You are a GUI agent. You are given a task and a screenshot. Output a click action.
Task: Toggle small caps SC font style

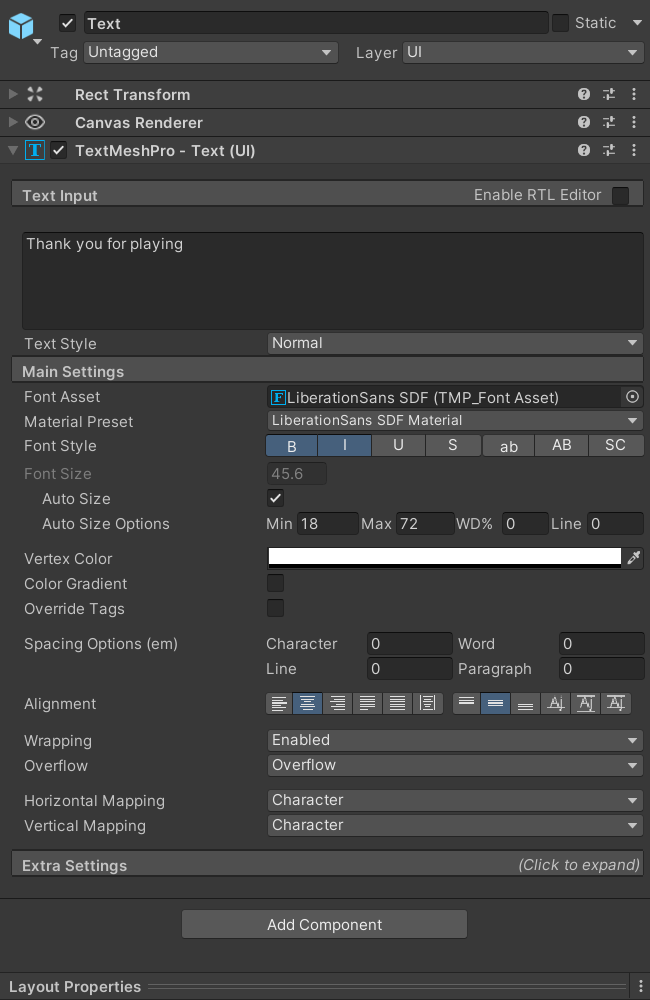[x=616, y=446]
